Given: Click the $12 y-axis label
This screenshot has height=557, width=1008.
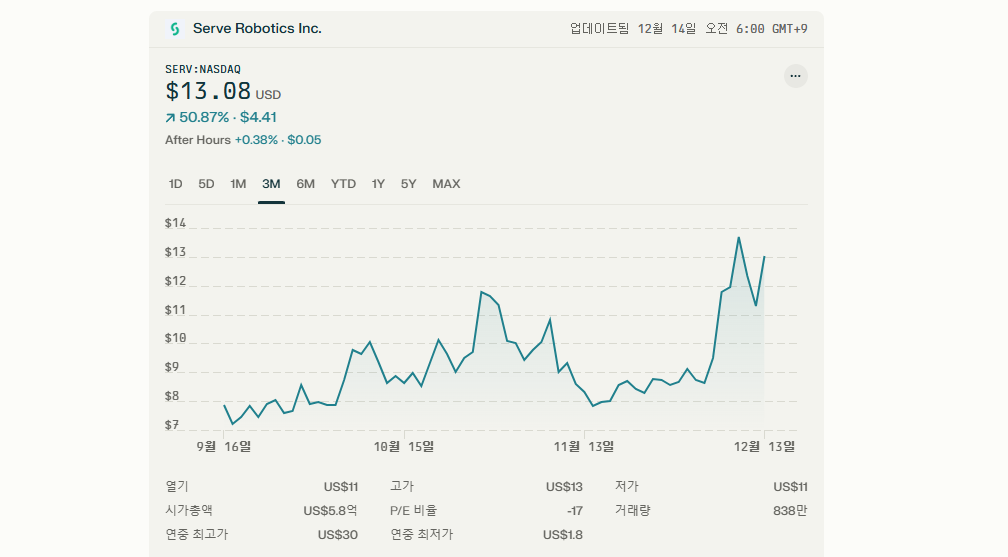Looking at the screenshot, I should pos(176,281).
